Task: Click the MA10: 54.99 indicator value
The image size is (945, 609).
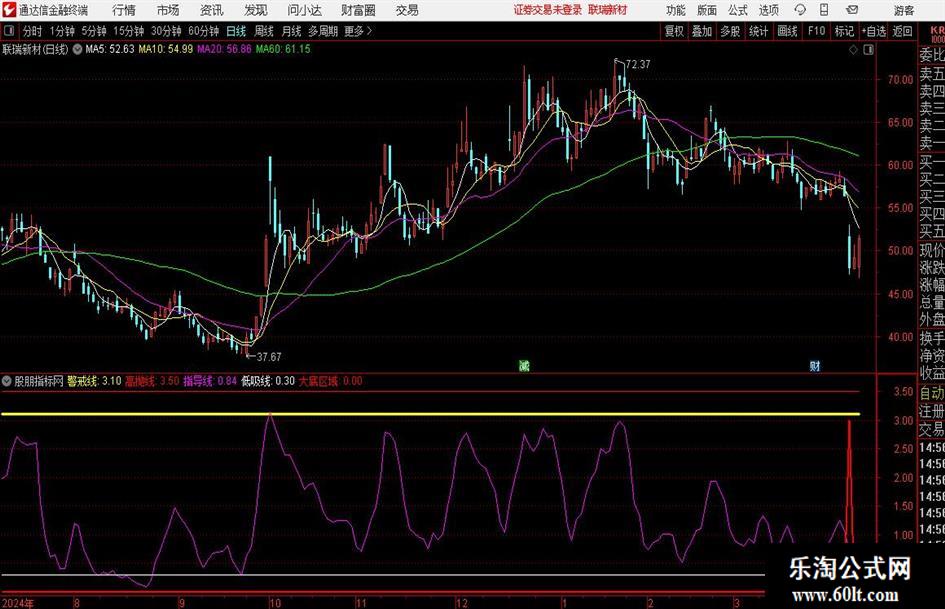Action: (166, 49)
